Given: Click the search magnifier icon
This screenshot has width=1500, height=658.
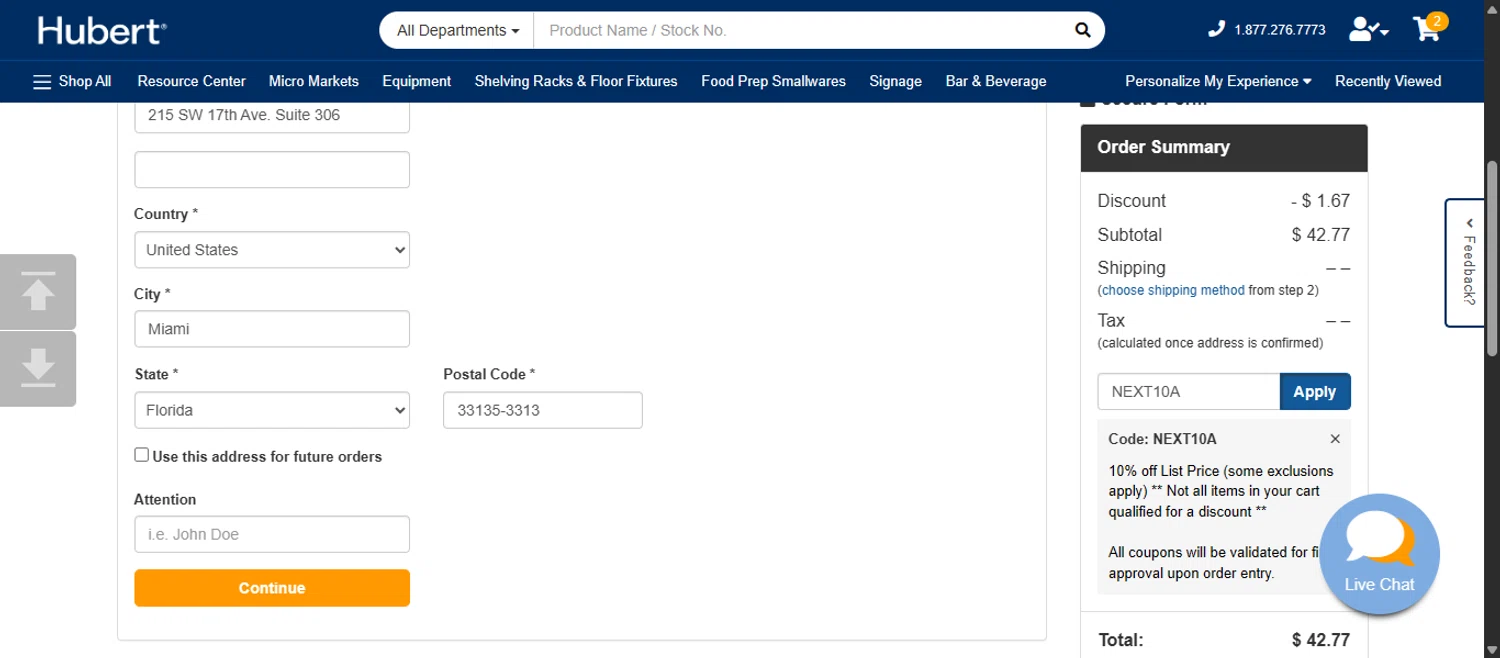Looking at the screenshot, I should [1083, 30].
